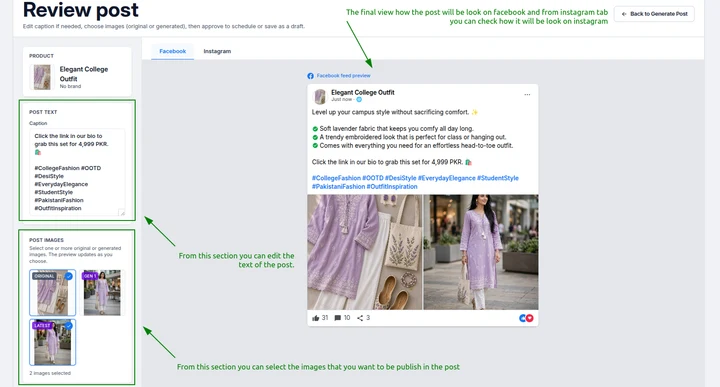
Task: Click the GEN 1 badge on second thumbnail
Action: point(89,276)
